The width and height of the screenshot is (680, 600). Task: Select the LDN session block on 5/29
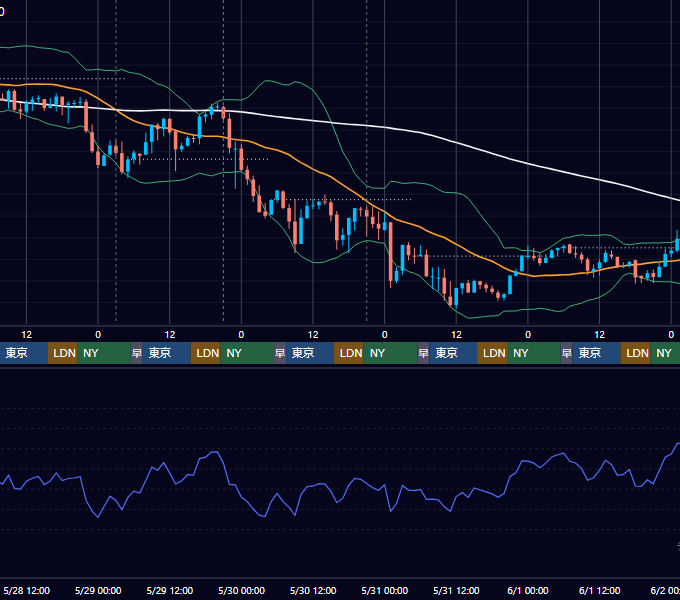206,353
